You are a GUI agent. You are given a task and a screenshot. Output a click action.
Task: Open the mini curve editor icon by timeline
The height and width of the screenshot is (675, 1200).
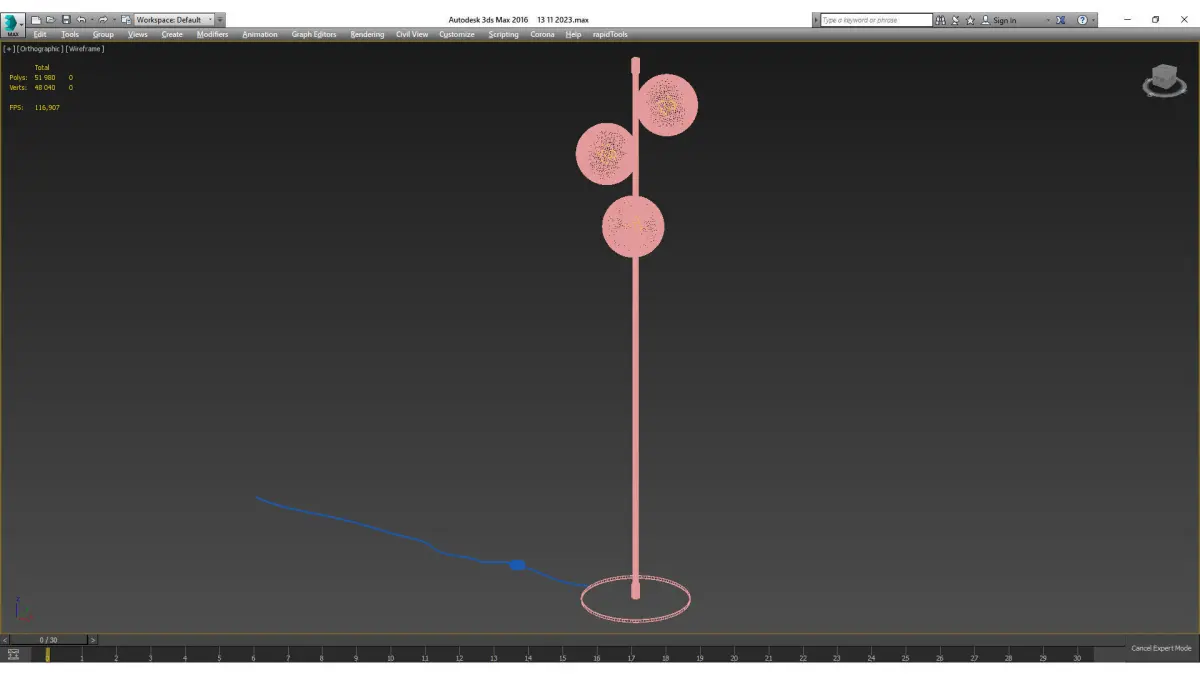click(13, 654)
